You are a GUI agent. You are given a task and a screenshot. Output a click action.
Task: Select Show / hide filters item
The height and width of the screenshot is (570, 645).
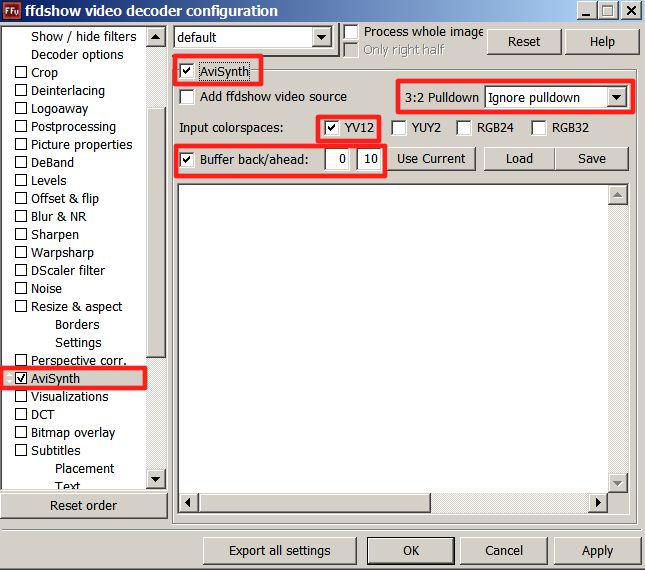pyautogui.click(x=84, y=37)
